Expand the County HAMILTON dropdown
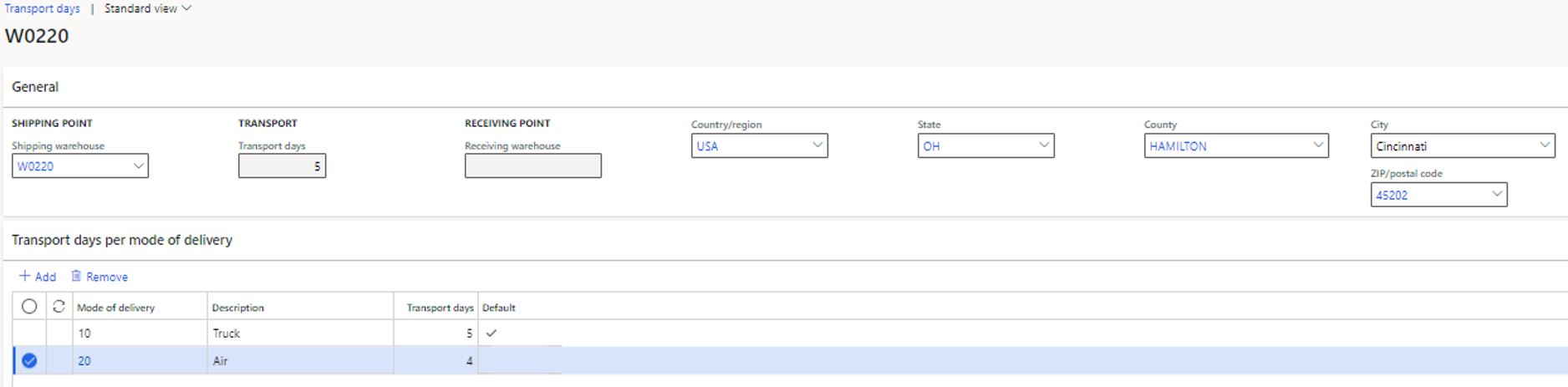 pos(1317,145)
